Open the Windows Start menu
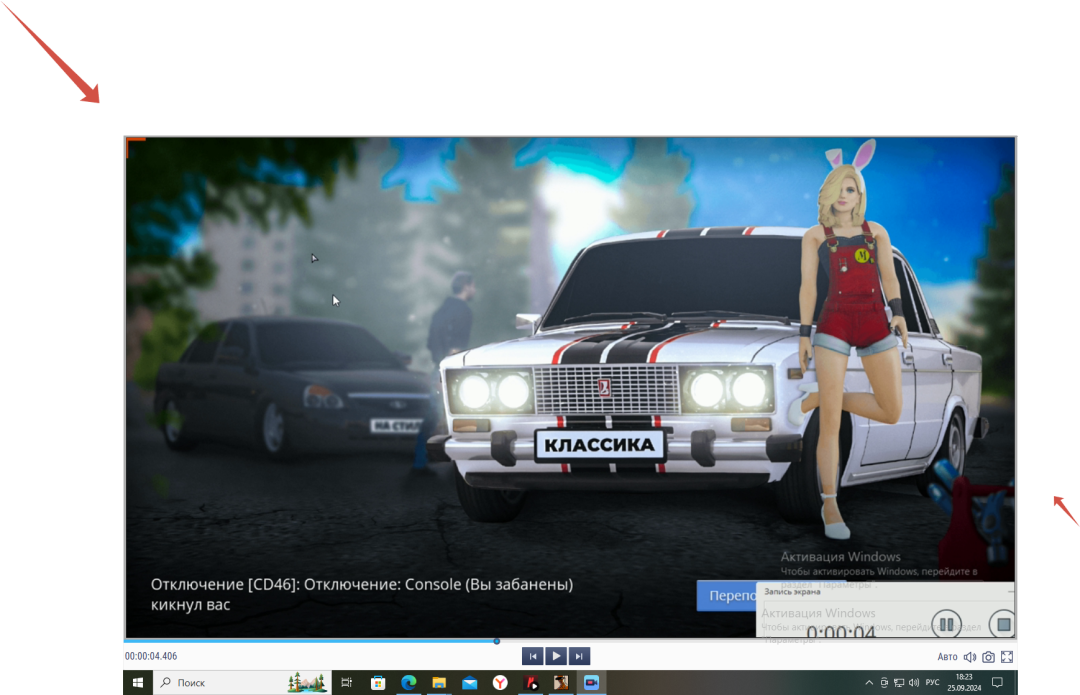This screenshot has width=1080, height=695. click(x=138, y=683)
